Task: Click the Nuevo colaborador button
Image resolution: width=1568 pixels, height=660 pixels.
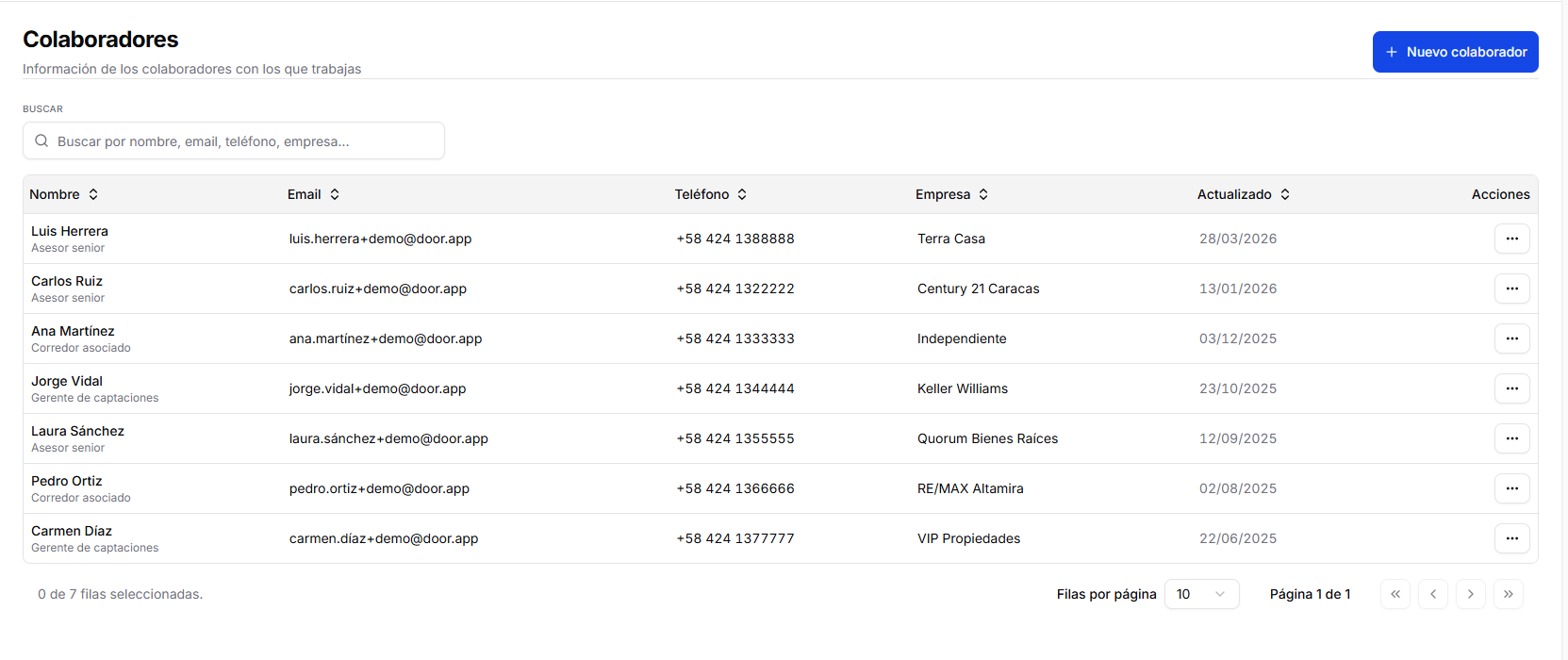Action: (x=1455, y=52)
